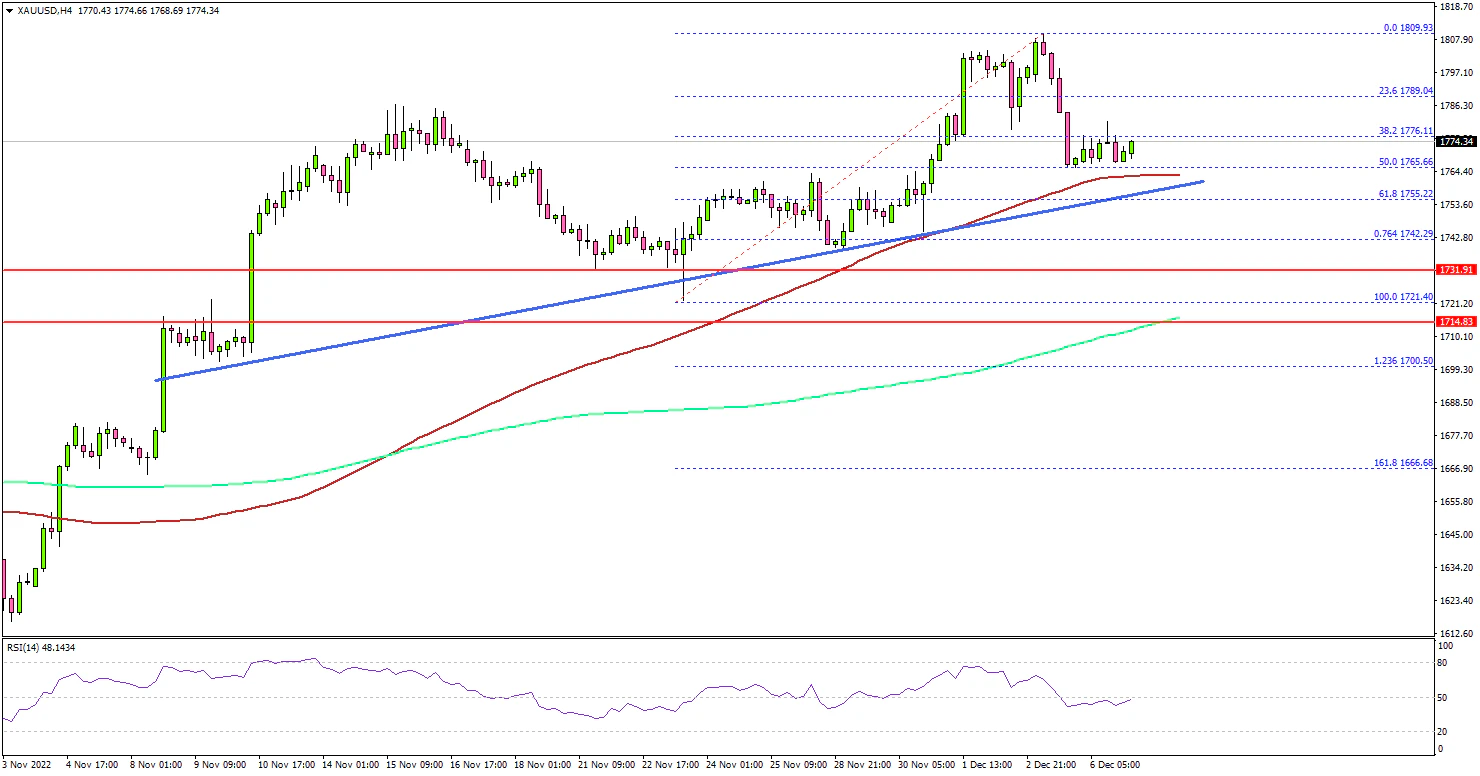1480x776 pixels.
Task: Click the RSI 50 level scale value
Action: [x=1441, y=698]
